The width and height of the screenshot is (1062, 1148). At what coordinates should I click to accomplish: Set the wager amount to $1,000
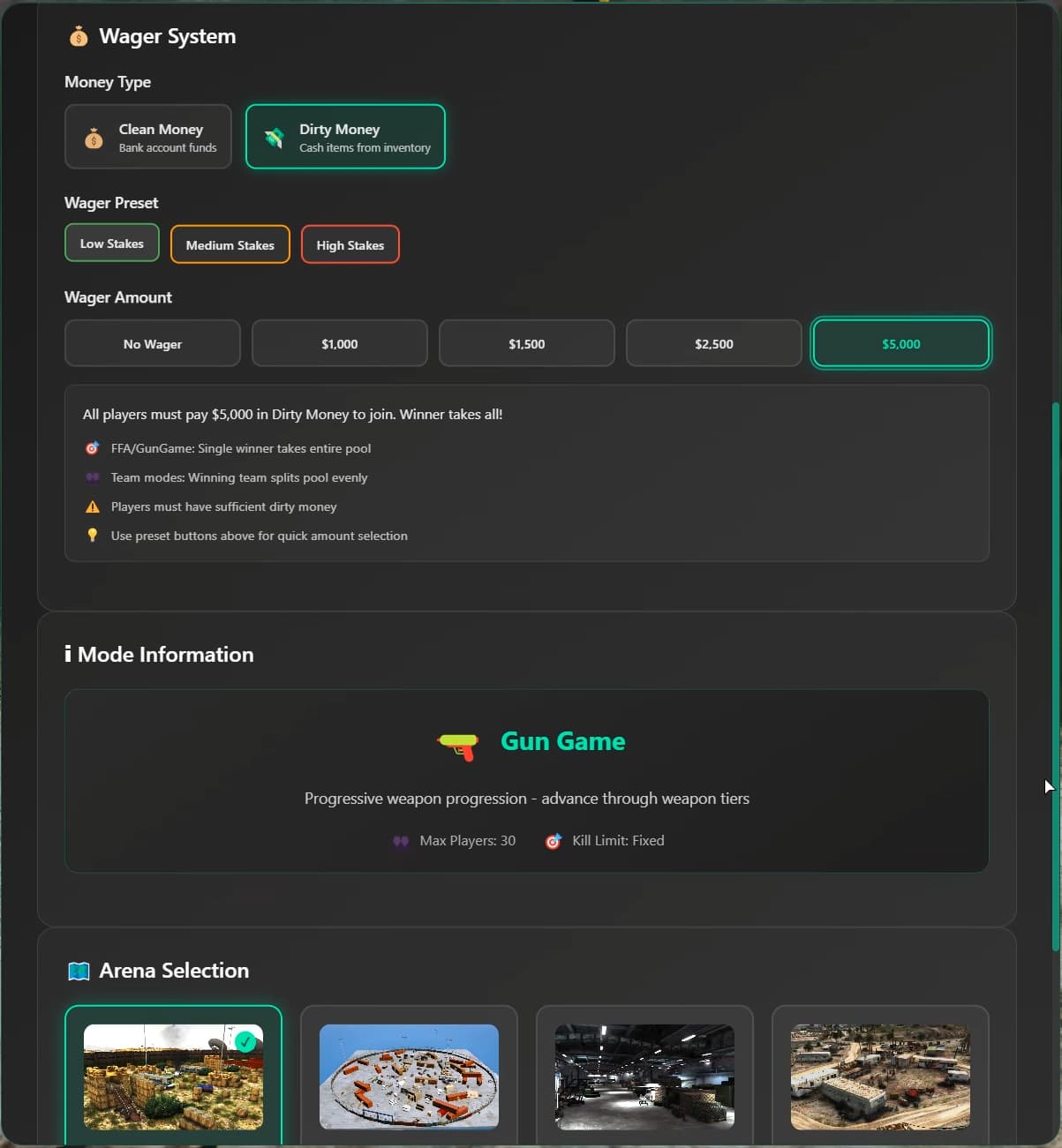[340, 343]
